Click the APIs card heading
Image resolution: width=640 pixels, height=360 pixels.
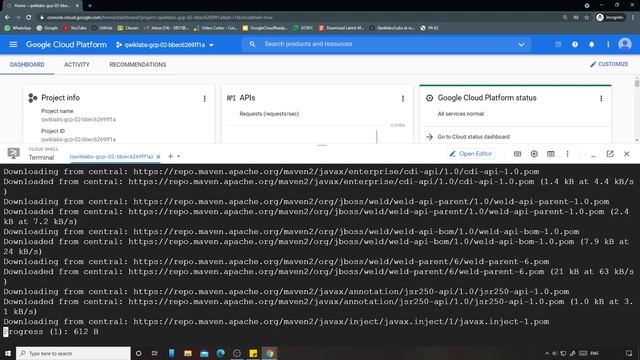tap(247, 98)
